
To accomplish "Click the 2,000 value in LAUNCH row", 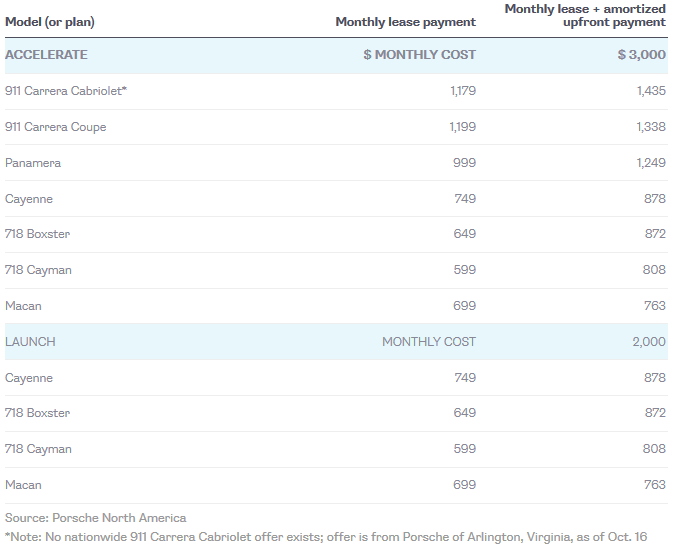I will pos(648,342).
